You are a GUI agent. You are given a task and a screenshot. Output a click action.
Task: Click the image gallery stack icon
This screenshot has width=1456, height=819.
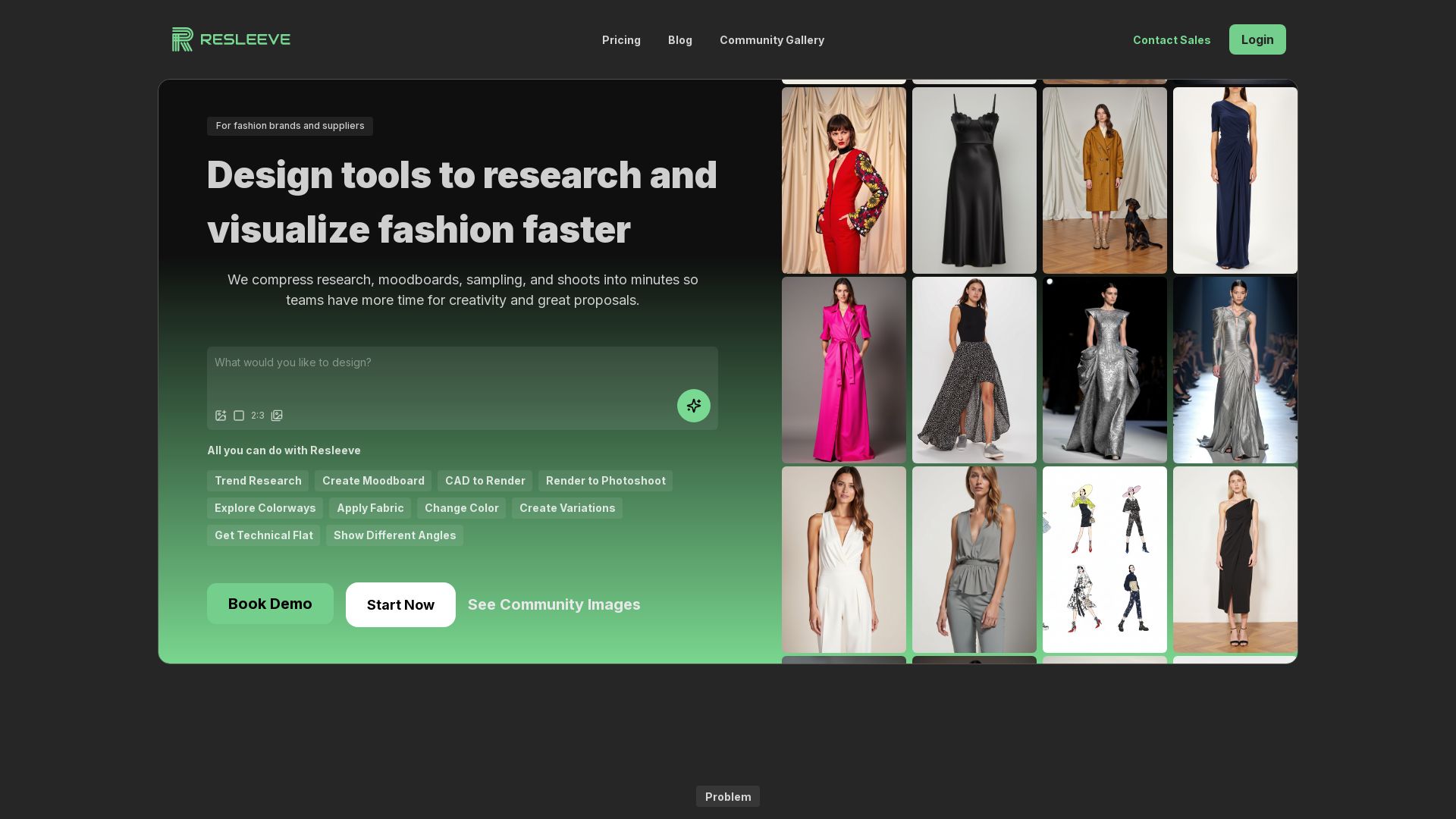point(277,416)
